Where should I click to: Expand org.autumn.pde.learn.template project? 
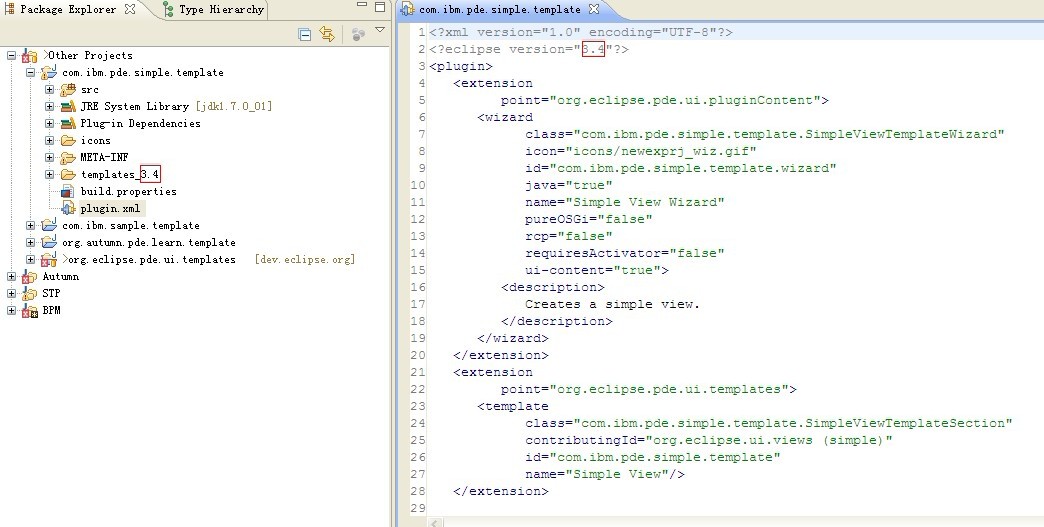(x=31, y=242)
